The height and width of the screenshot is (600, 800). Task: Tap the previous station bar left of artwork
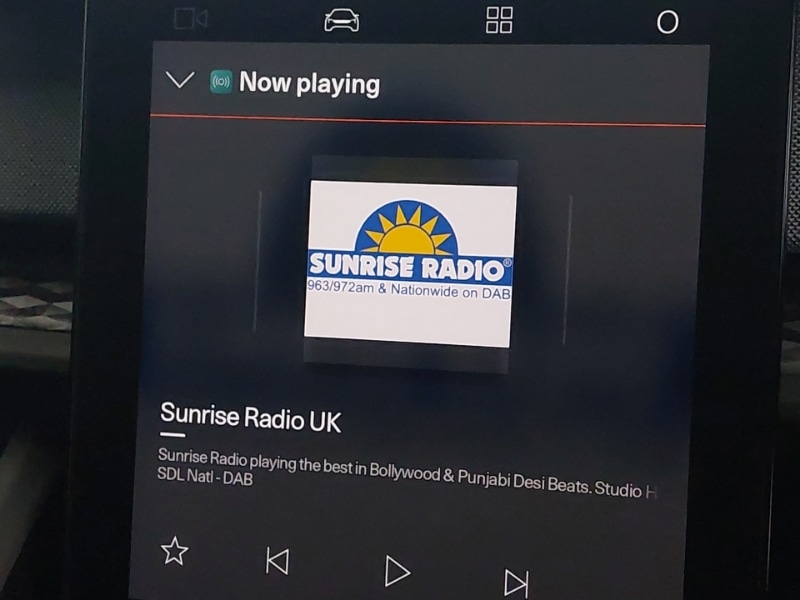pyautogui.click(x=258, y=262)
